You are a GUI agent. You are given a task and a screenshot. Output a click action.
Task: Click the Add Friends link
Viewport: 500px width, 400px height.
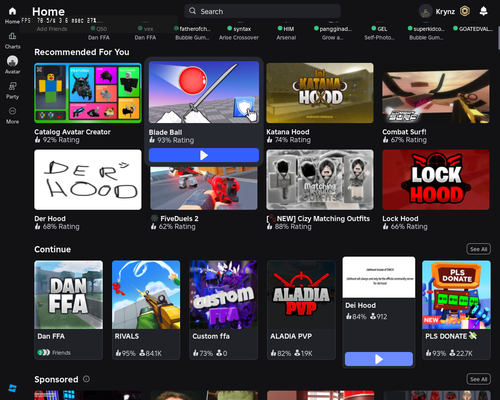click(52, 29)
